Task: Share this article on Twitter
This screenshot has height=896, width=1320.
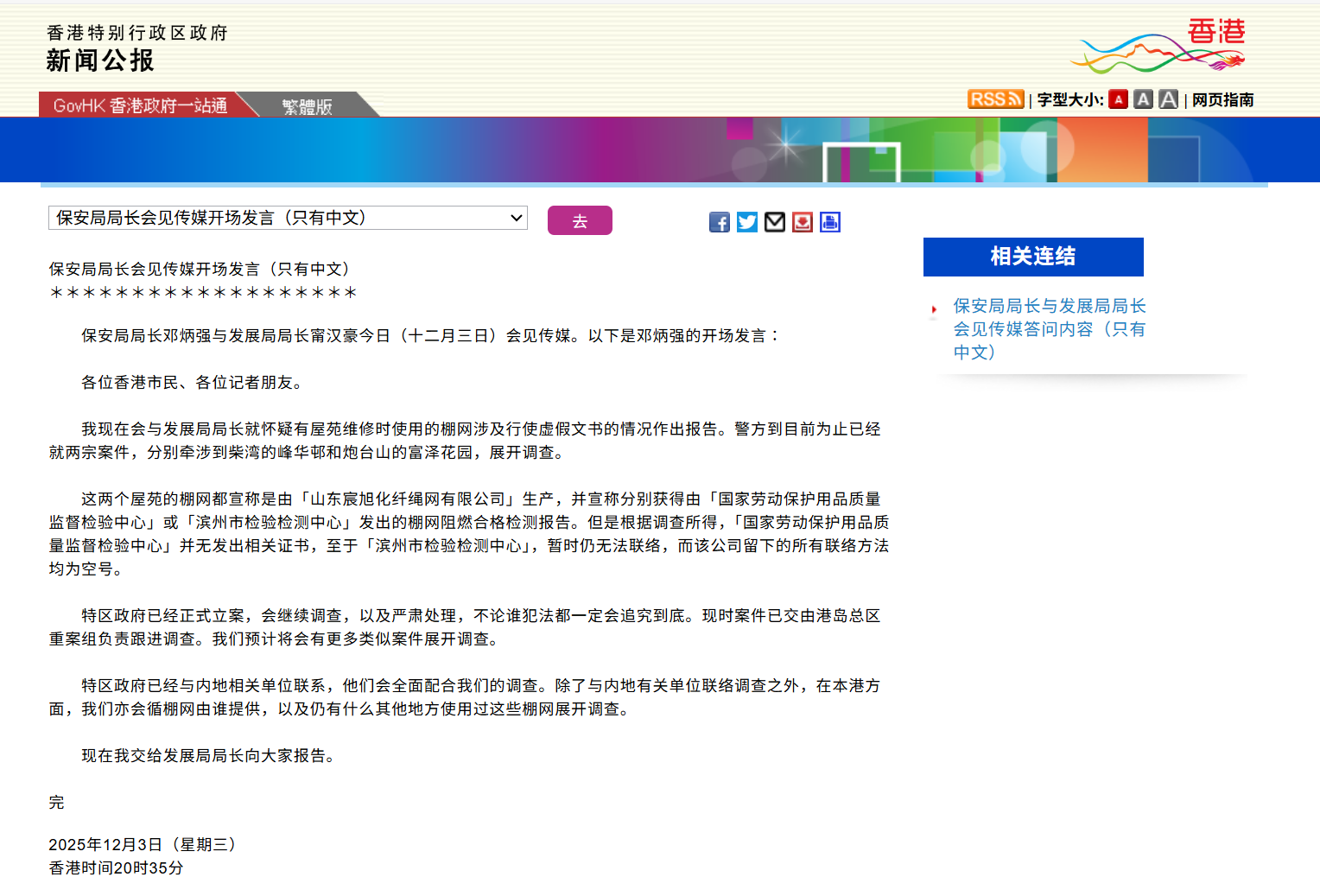Action: tap(747, 222)
